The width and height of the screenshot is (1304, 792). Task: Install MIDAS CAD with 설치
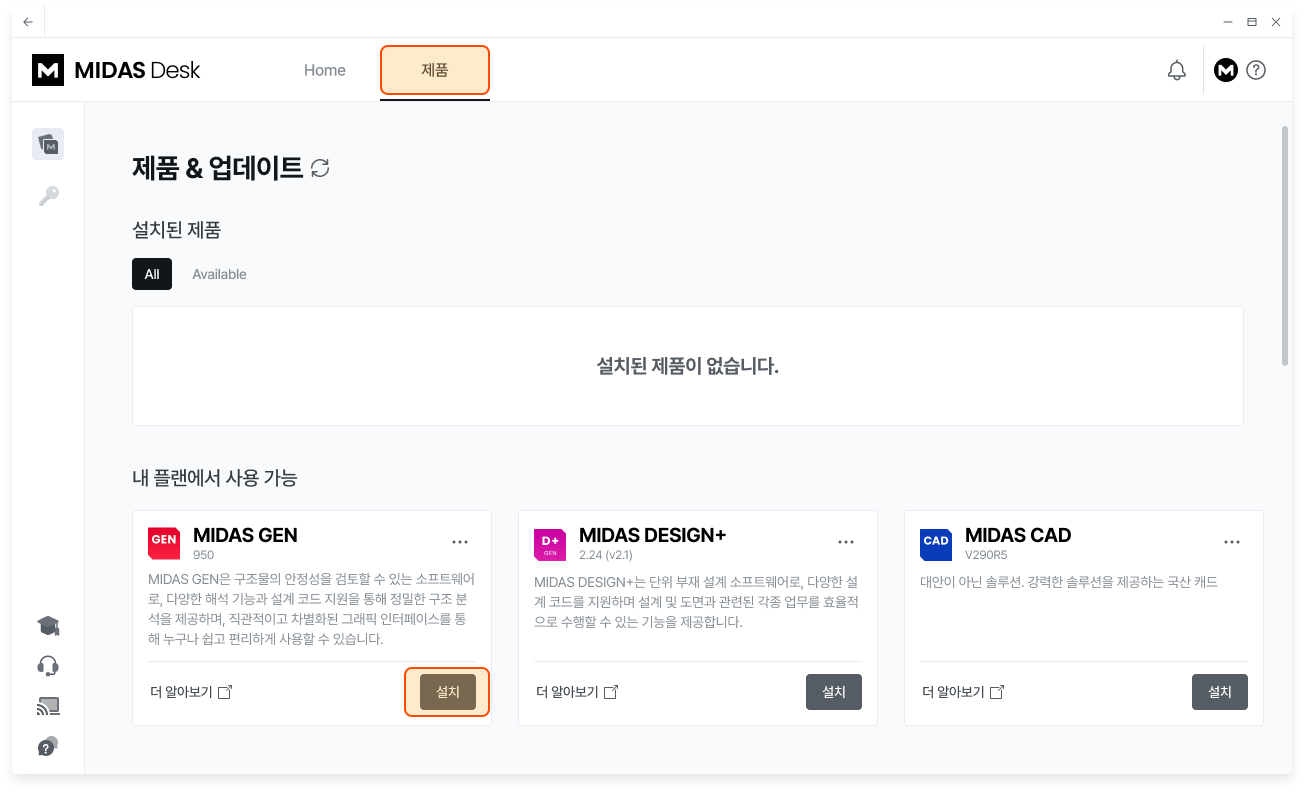pos(1220,692)
